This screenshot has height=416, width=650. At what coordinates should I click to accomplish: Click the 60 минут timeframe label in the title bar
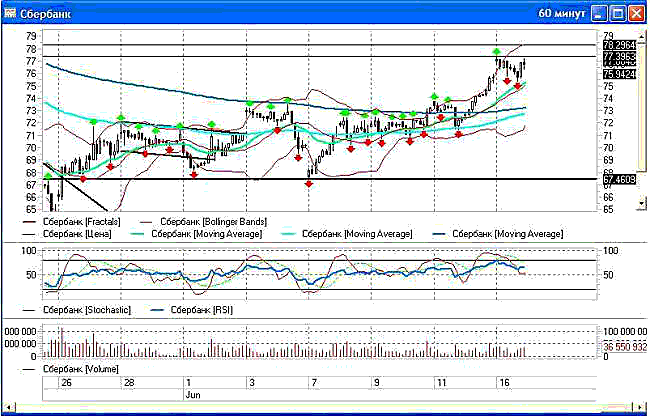[562, 13]
